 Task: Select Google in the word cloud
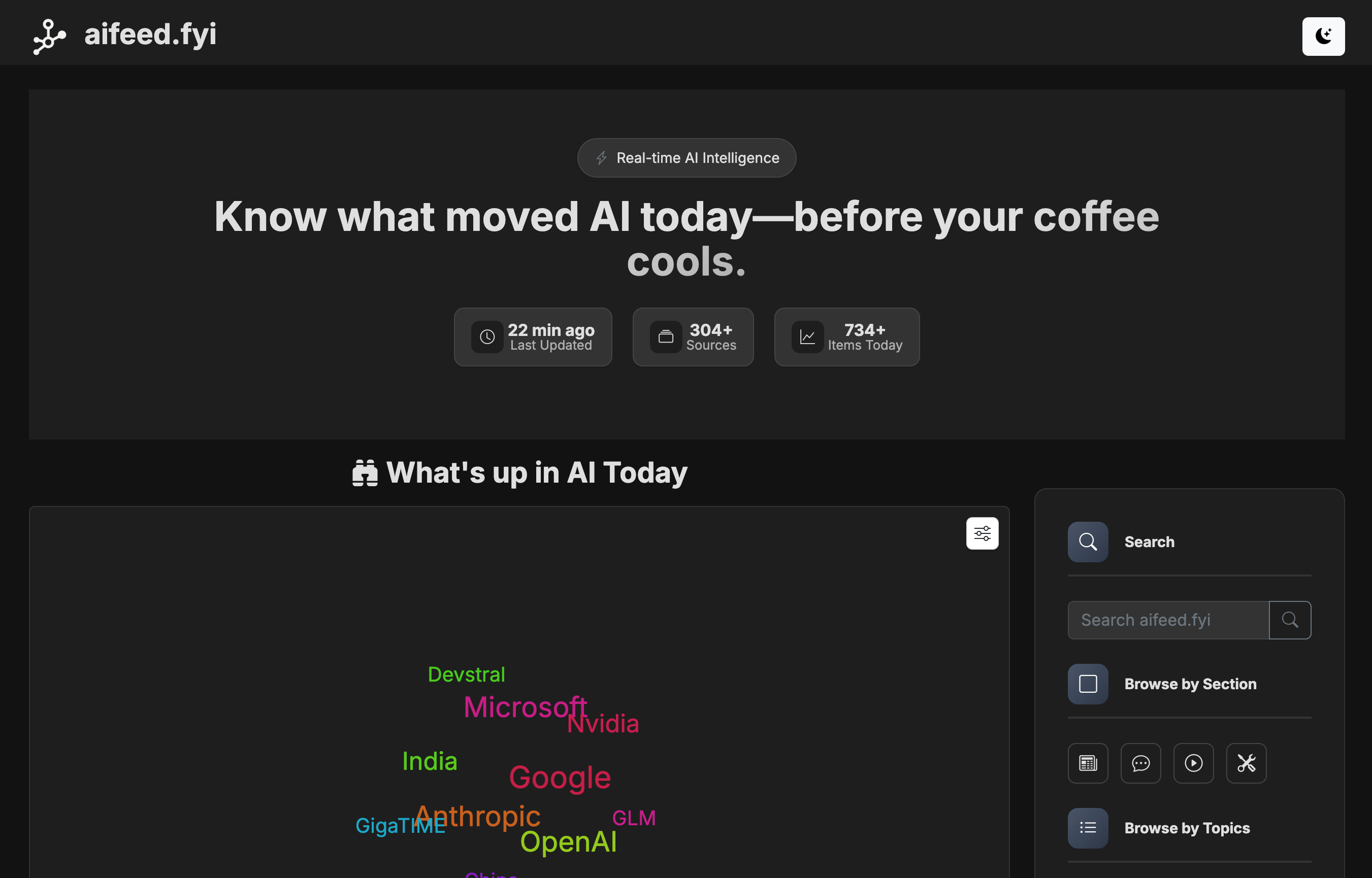(x=560, y=778)
